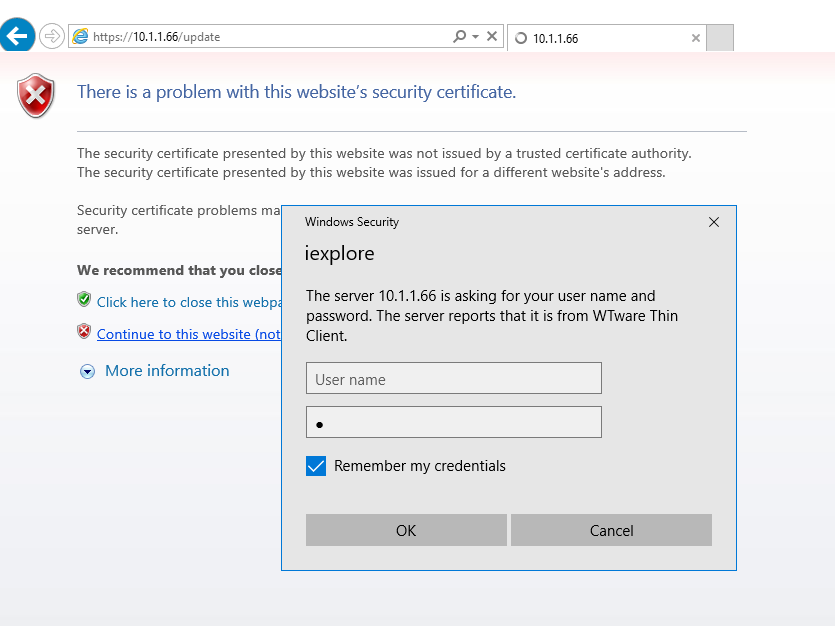Dismiss the Windows Security dialog with its X
This screenshot has width=835, height=626.
(713, 222)
